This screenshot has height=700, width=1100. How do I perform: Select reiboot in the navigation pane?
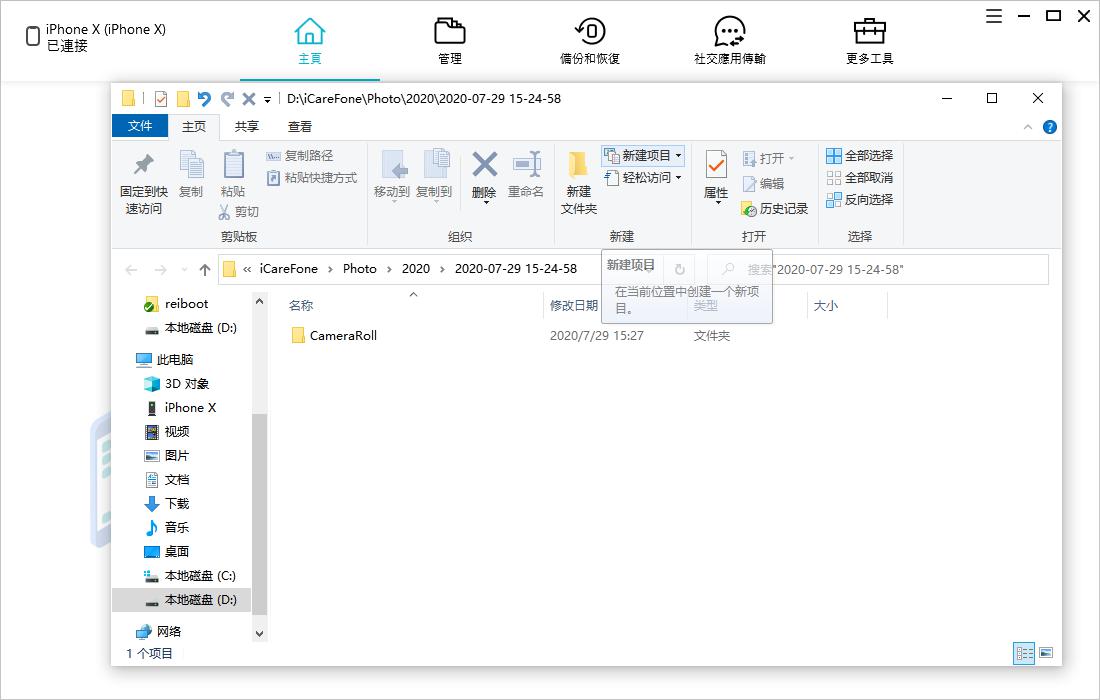(x=176, y=304)
